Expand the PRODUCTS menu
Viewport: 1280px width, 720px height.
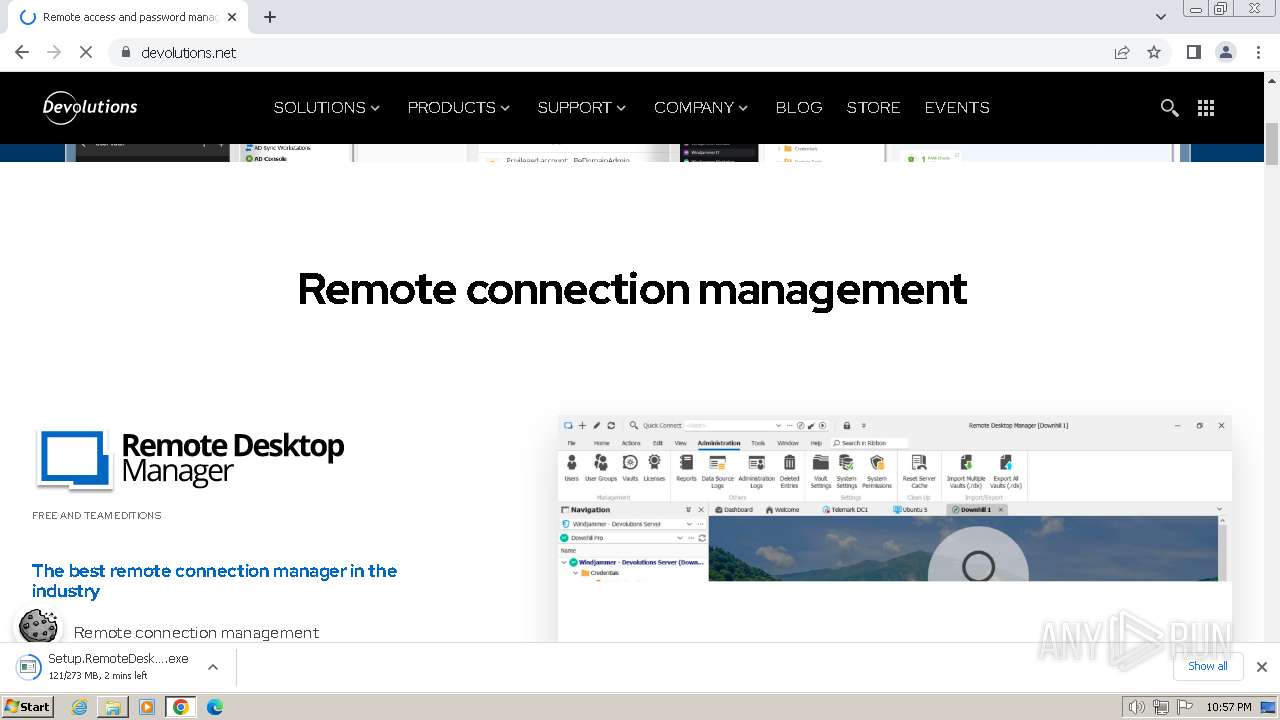[459, 107]
